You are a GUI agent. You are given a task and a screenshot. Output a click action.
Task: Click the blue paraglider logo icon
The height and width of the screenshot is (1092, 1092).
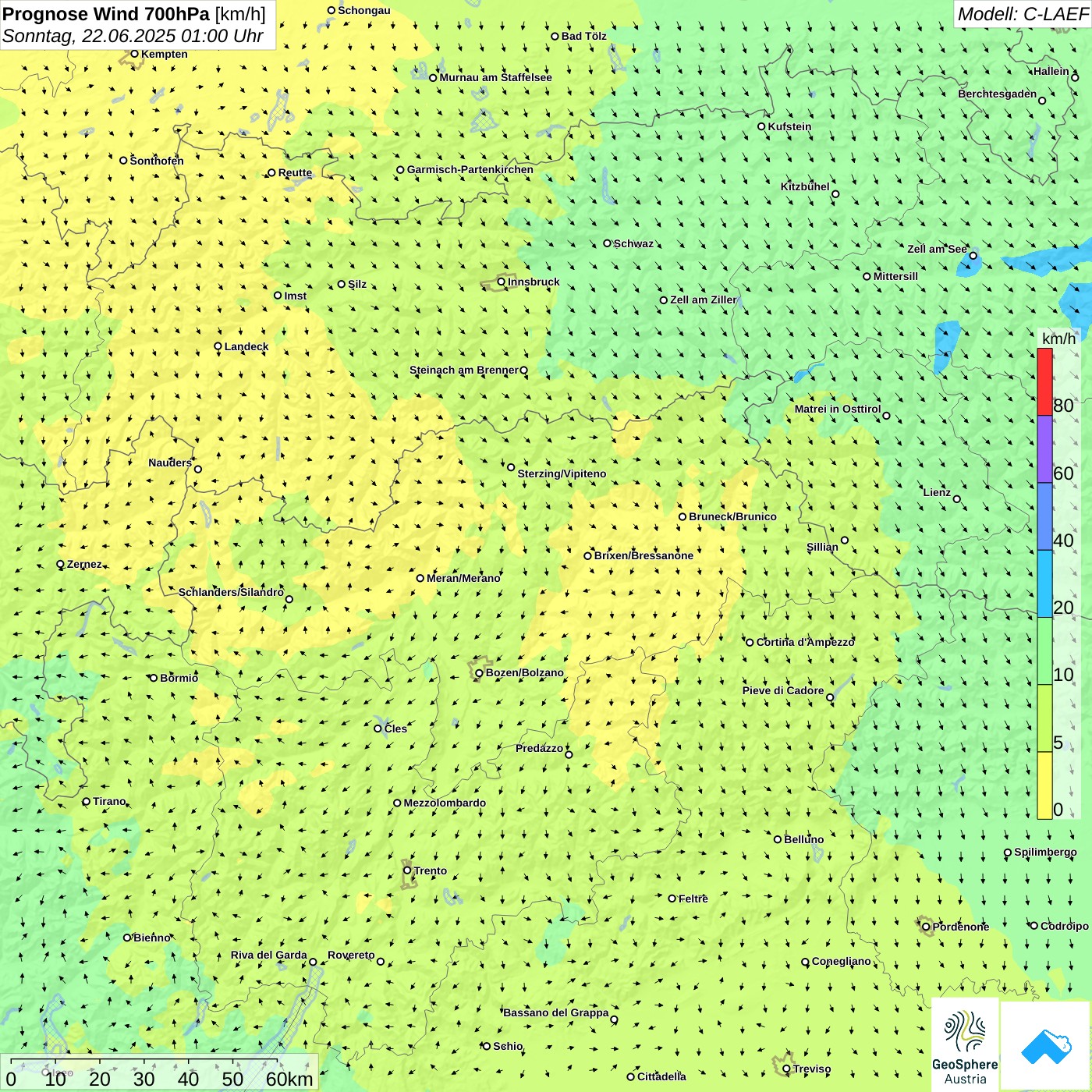pos(1046,1046)
